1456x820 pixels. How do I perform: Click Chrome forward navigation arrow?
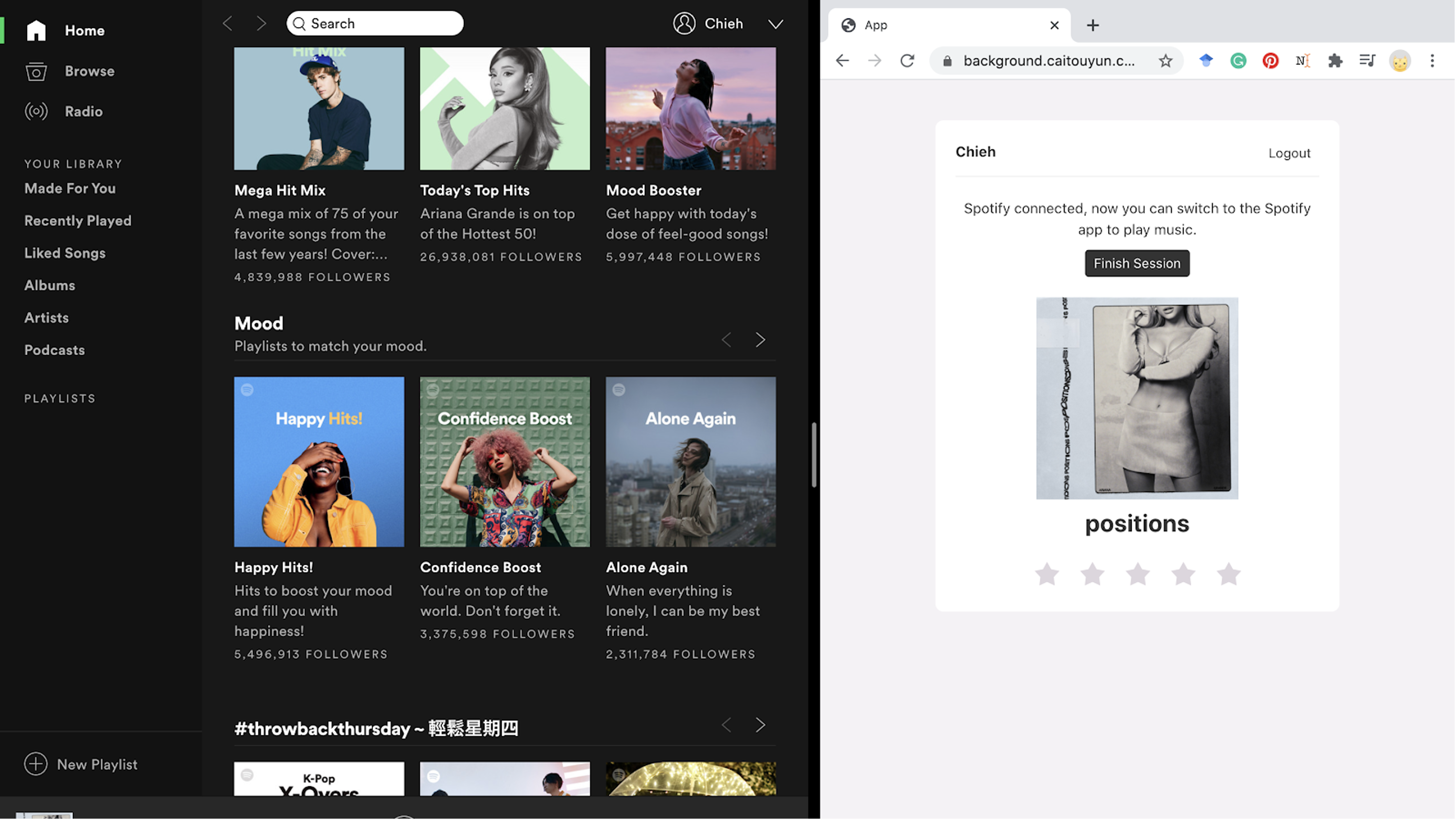coord(874,61)
